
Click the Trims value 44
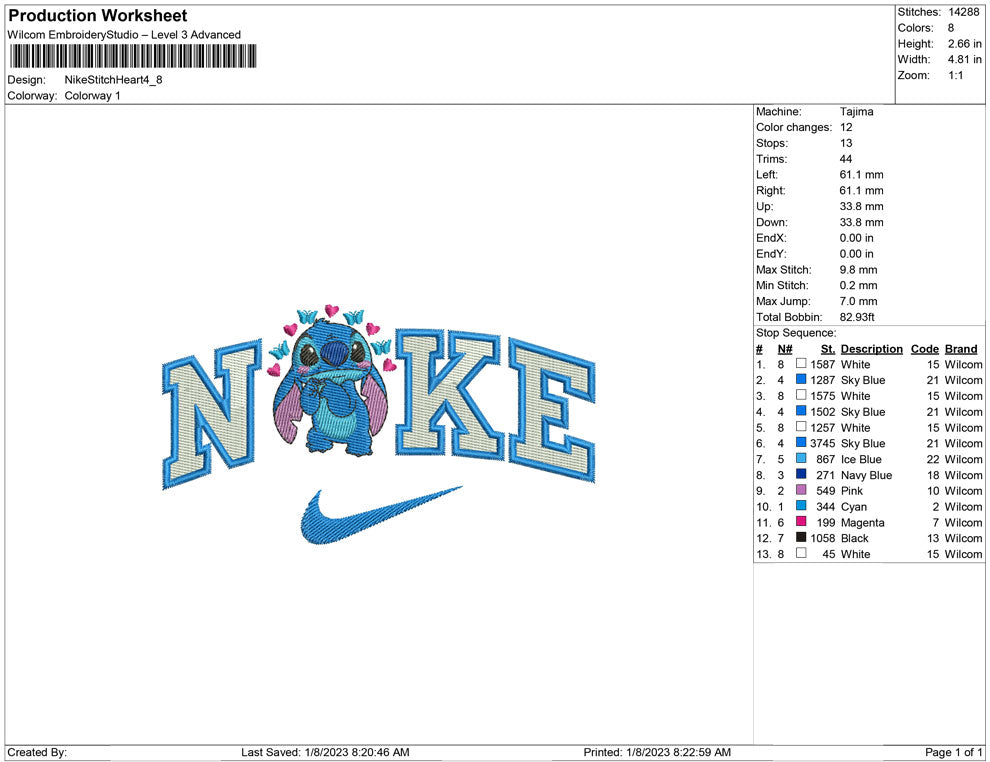pyautogui.click(x=845, y=158)
